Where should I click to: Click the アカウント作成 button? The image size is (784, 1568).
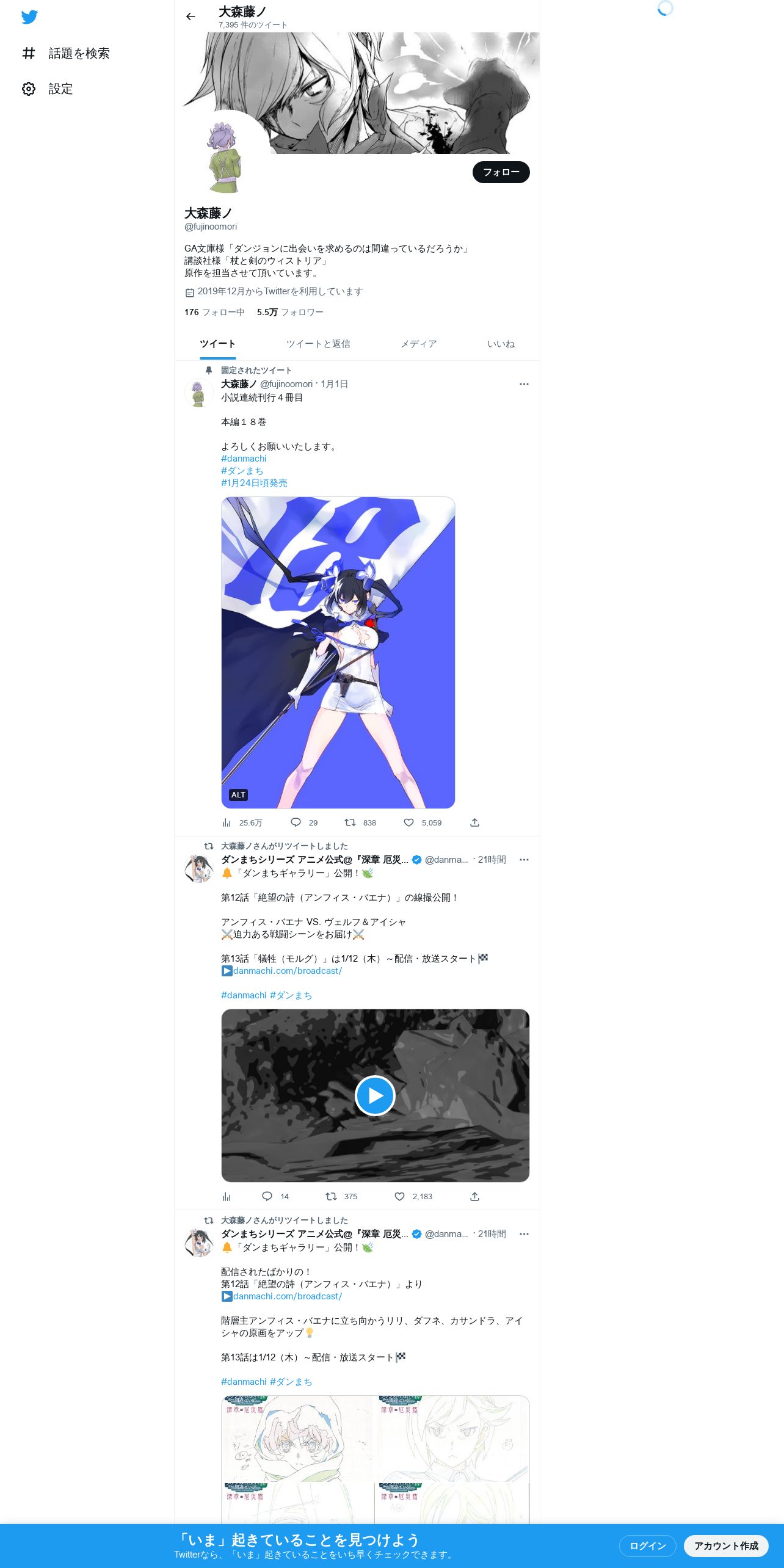(726, 1545)
